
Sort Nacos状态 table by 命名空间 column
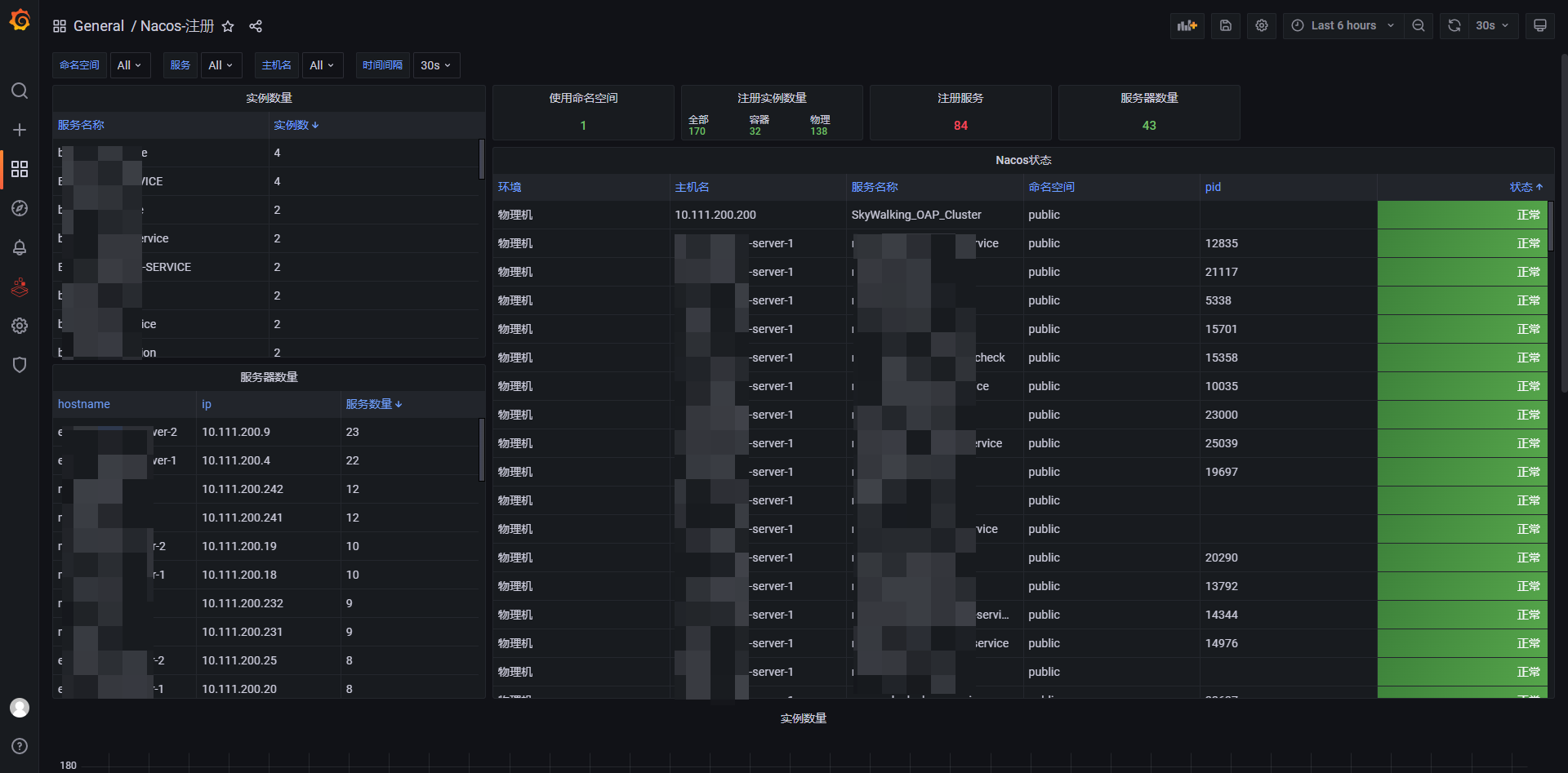pyautogui.click(x=1051, y=187)
